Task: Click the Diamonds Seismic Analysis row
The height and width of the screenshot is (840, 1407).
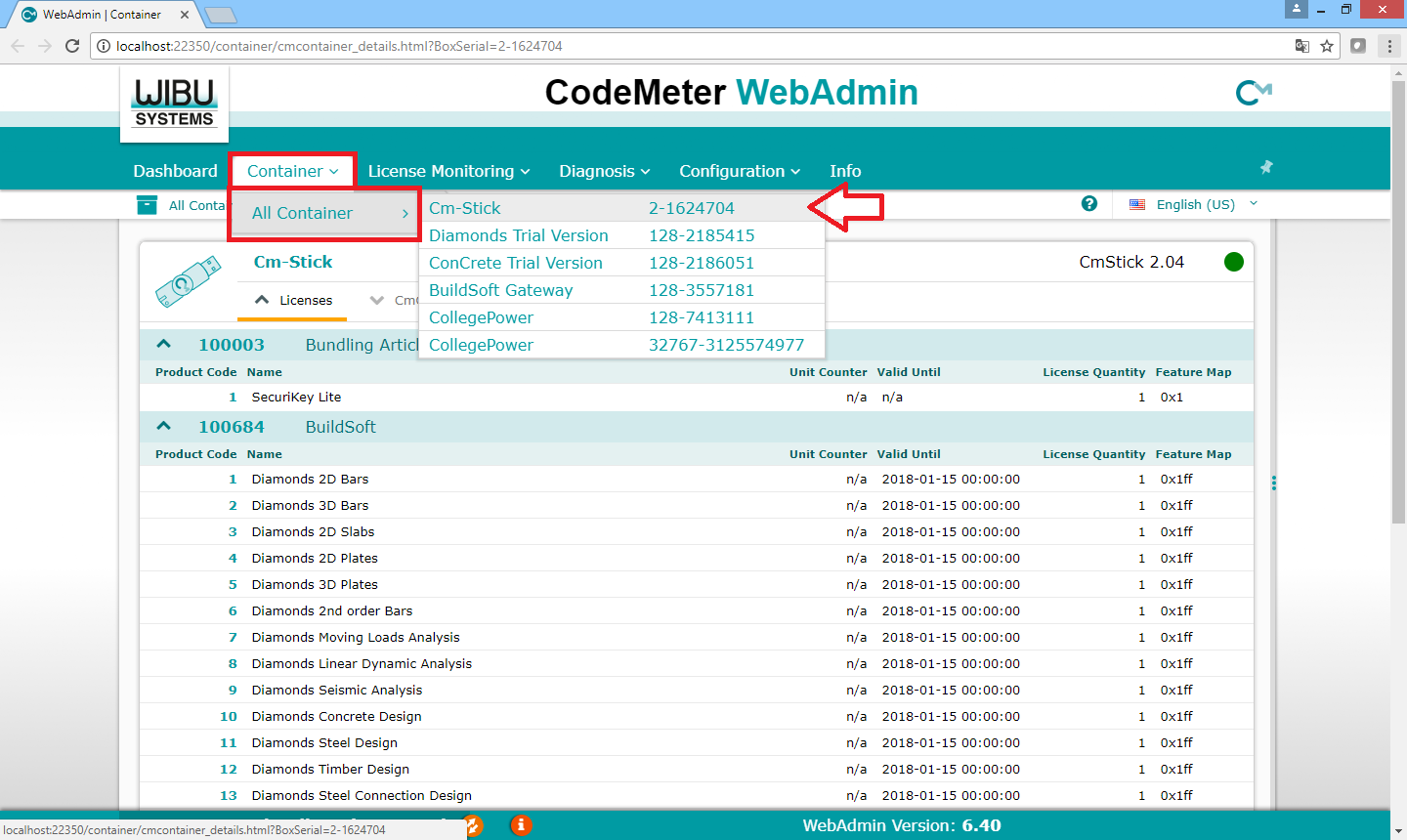Action: (696, 691)
